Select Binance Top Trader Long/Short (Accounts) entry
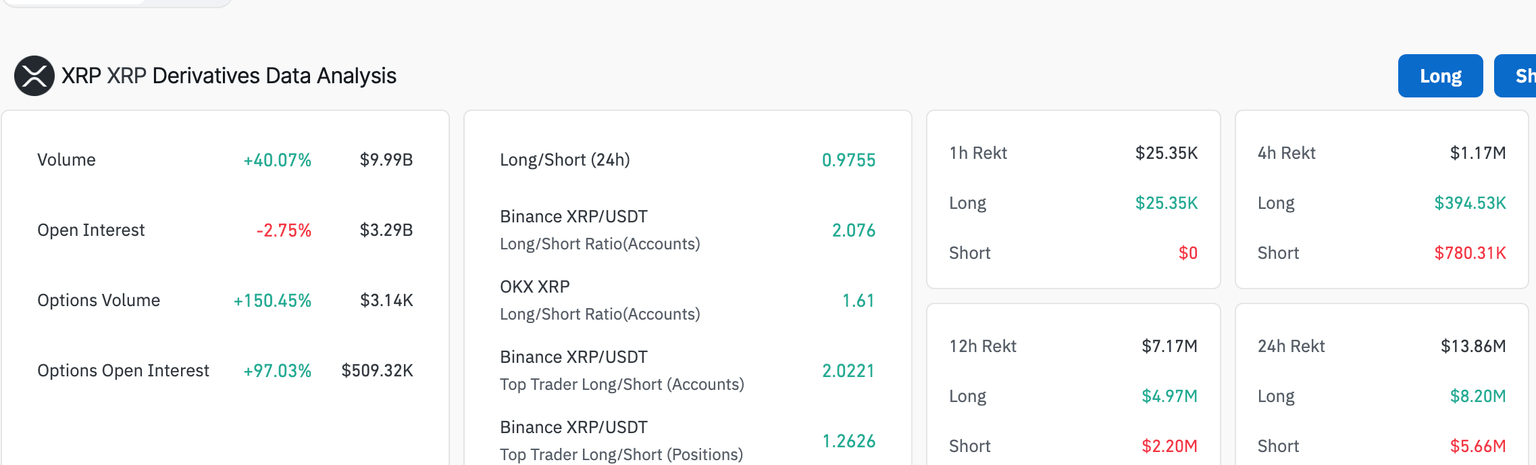Image resolution: width=1536 pixels, height=465 pixels. 621,370
